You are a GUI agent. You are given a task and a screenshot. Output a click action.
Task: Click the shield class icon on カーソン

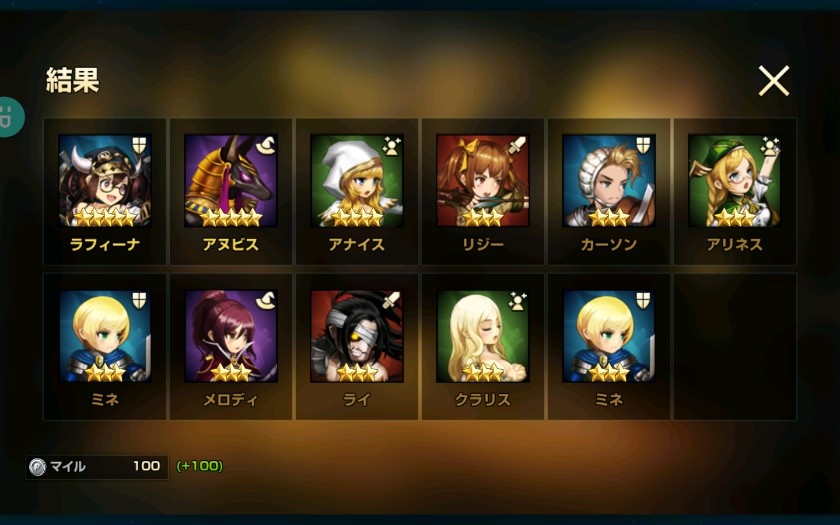[x=643, y=145]
